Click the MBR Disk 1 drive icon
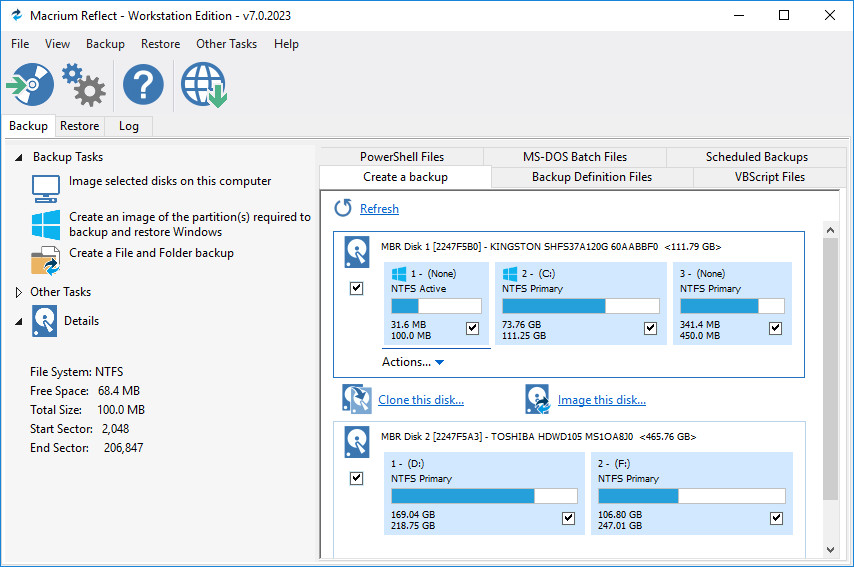The width and height of the screenshot is (854, 567). [x=357, y=252]
